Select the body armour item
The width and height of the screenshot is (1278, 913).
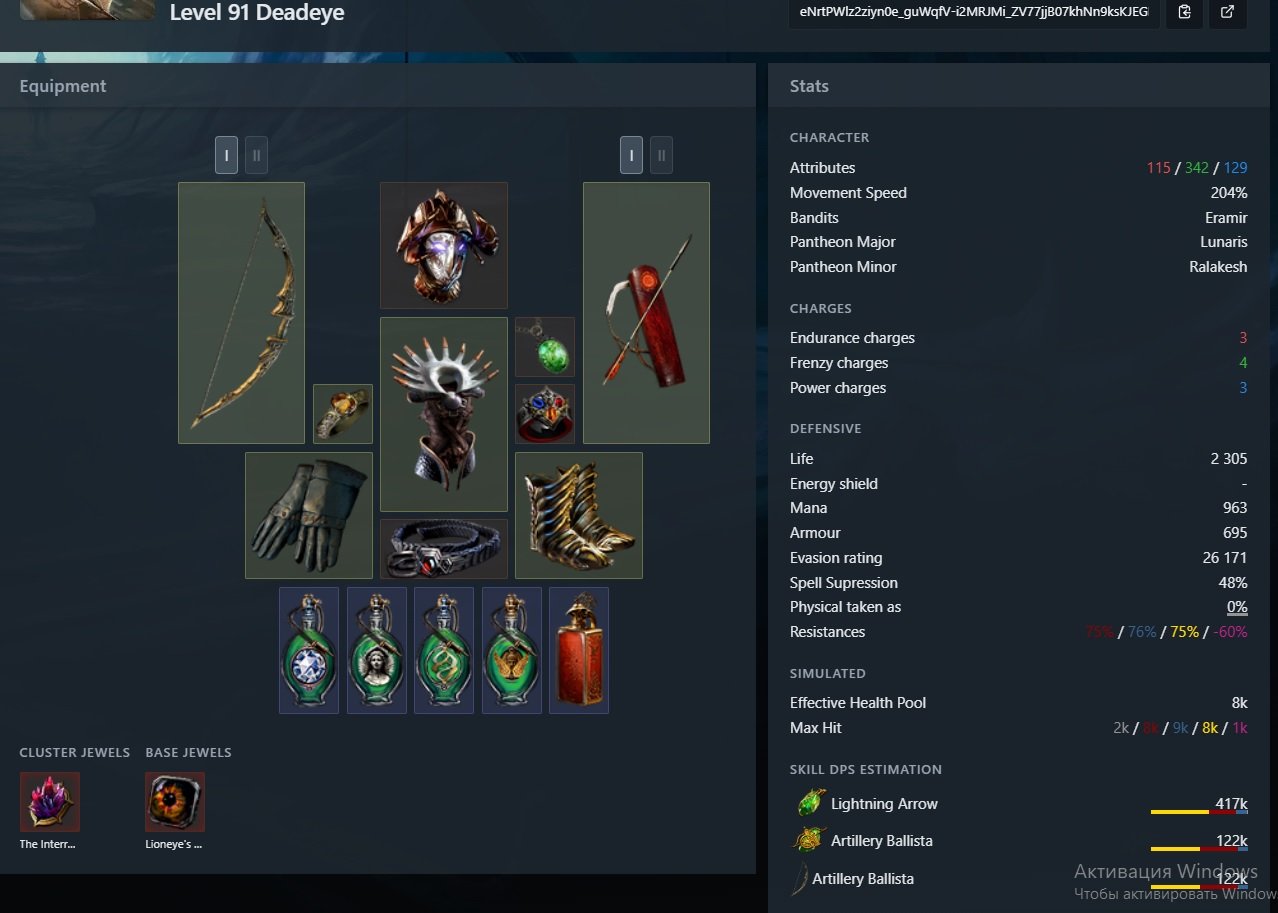click(444, 414)
